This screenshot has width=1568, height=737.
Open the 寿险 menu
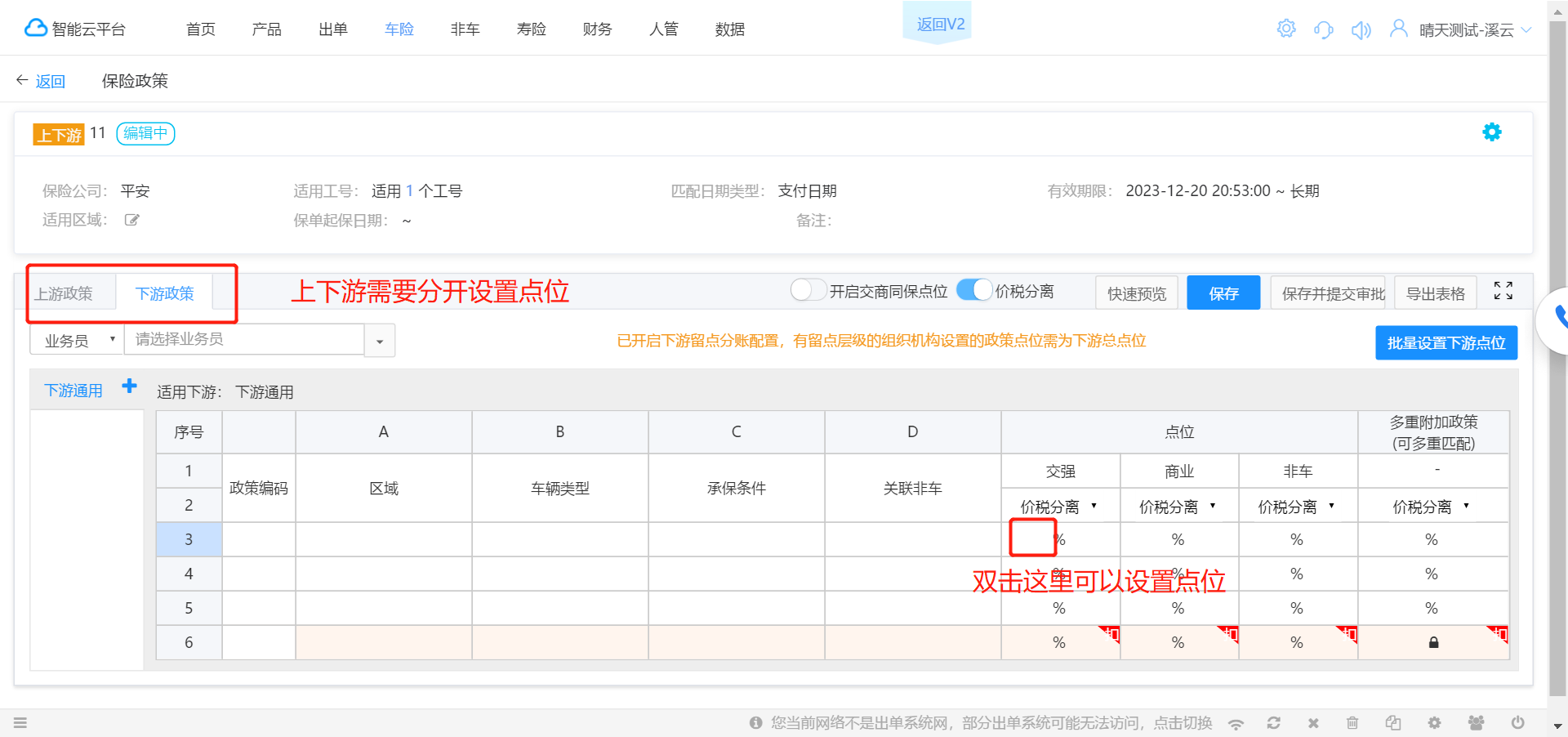point(532,29)
